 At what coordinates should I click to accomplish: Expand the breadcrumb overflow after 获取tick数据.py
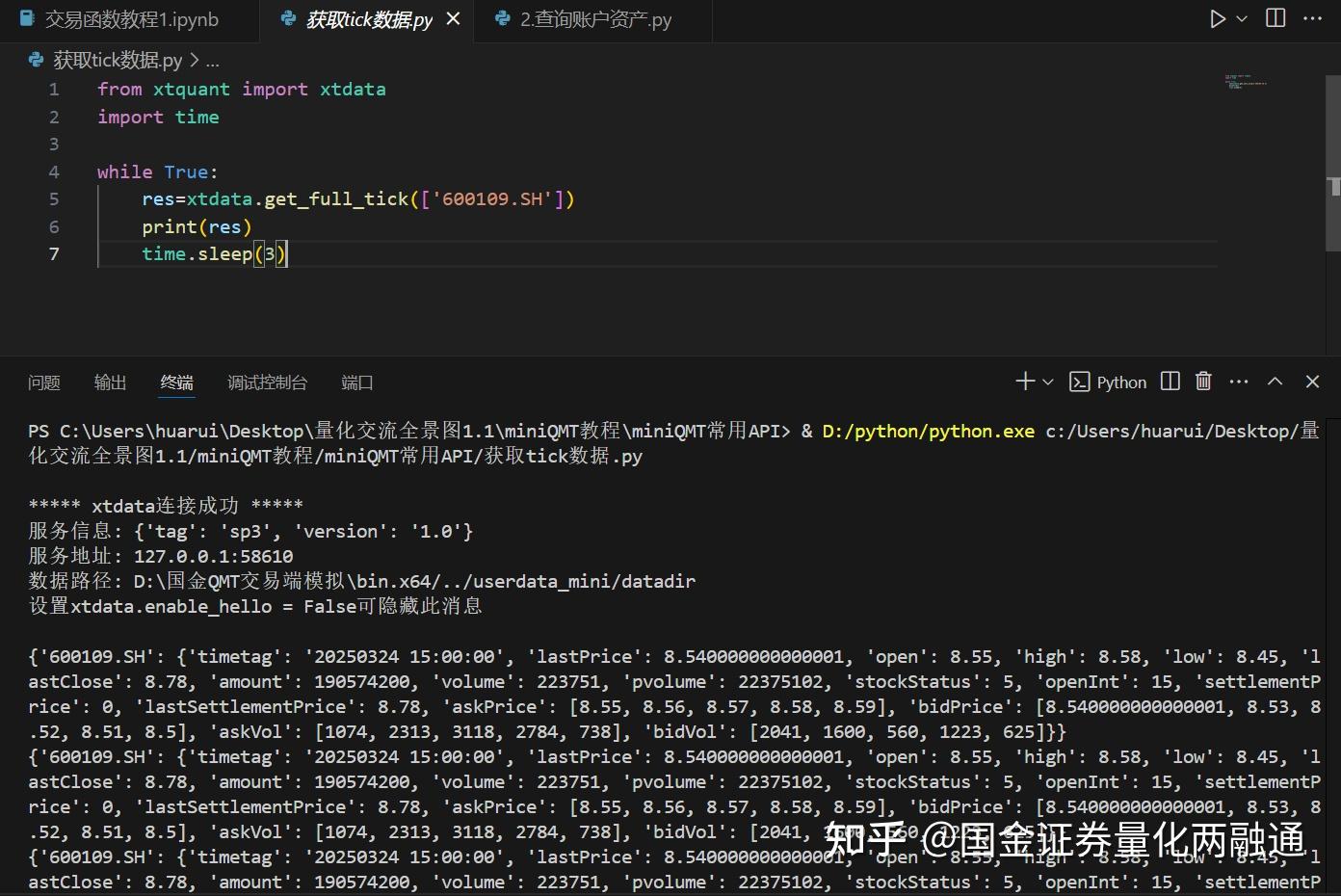pos(211,60)
